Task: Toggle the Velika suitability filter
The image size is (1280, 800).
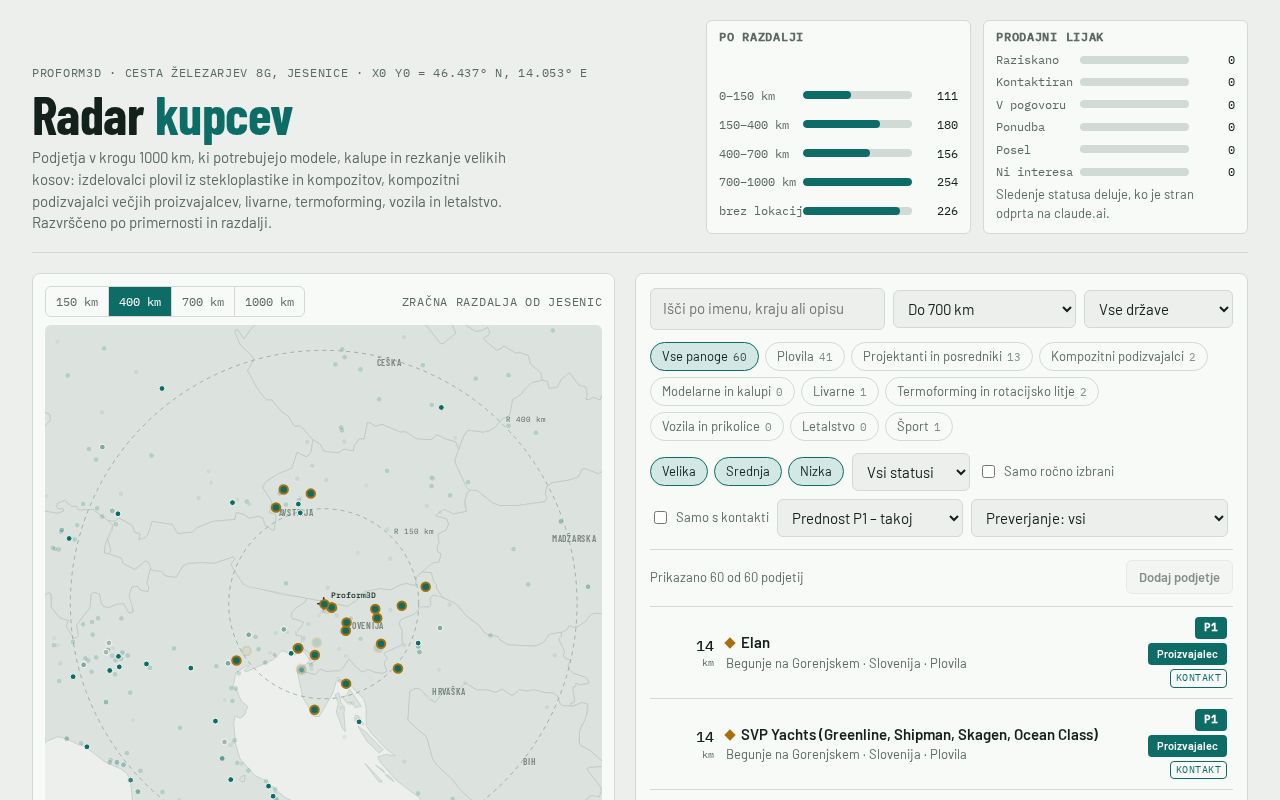Action: tap(679, 471)
